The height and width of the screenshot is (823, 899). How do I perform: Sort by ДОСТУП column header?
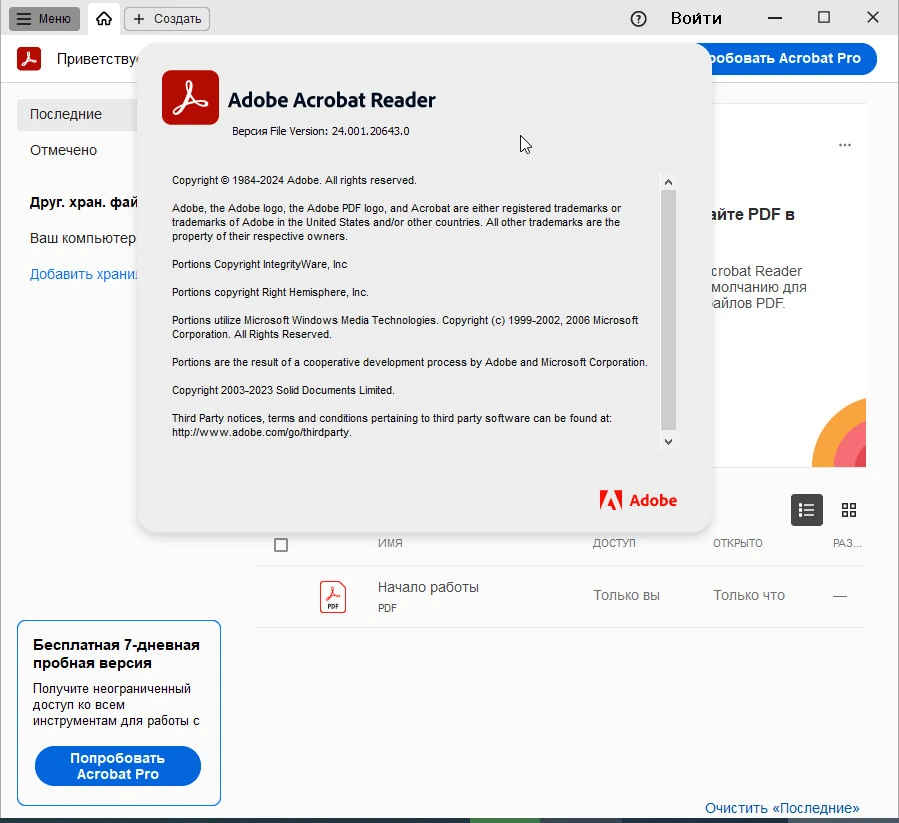tap(614, 543)
